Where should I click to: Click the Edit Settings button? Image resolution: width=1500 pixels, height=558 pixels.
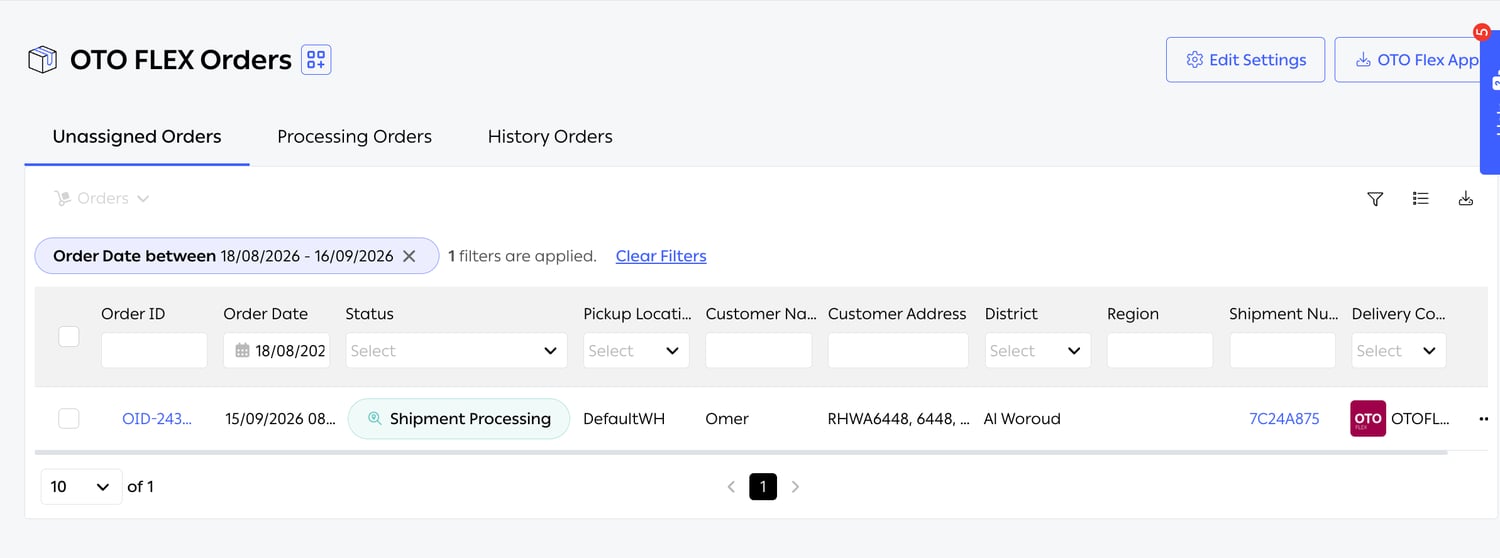point(1245,60)
